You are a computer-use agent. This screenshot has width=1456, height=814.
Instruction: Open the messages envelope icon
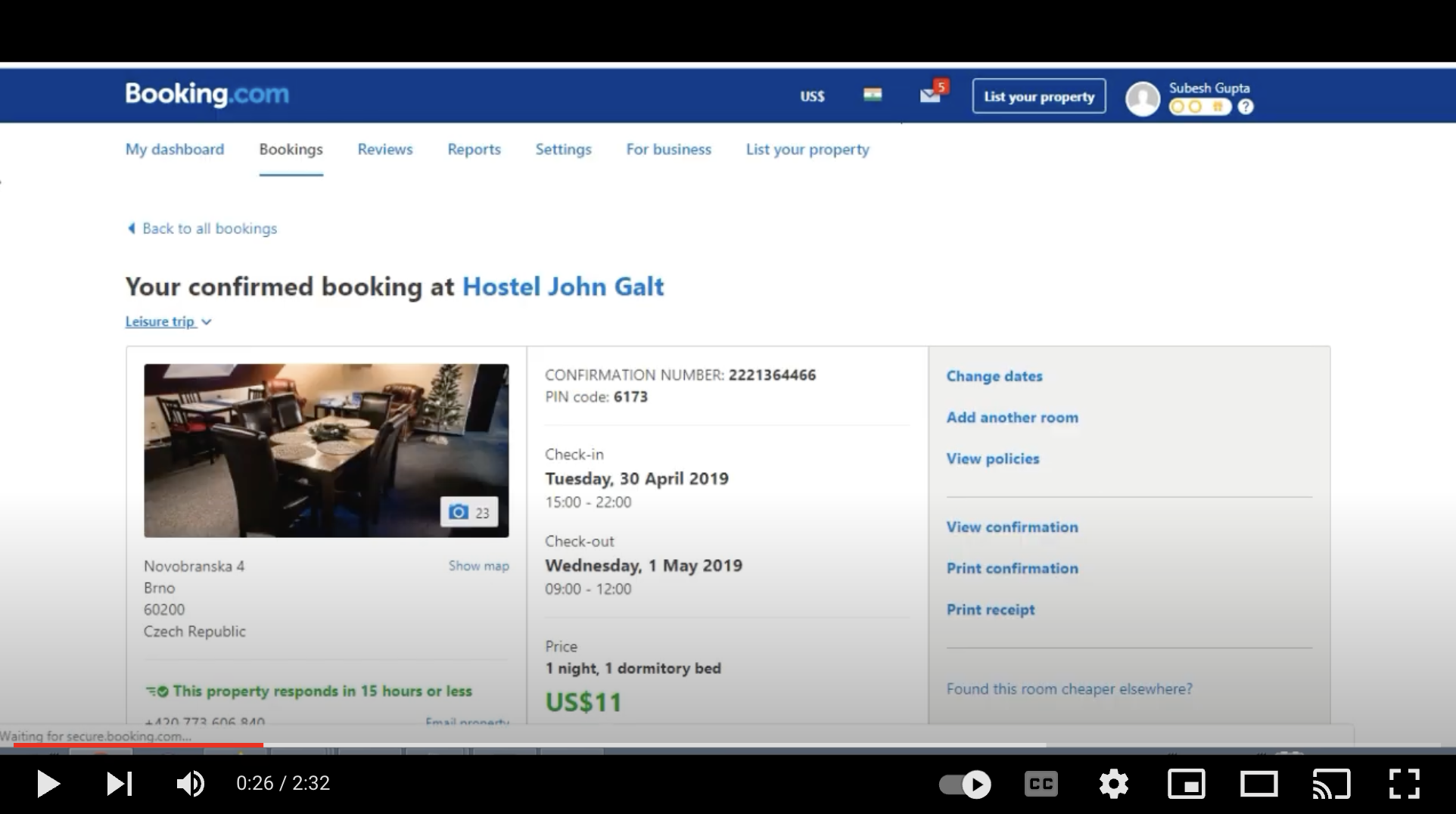(930, 95)
